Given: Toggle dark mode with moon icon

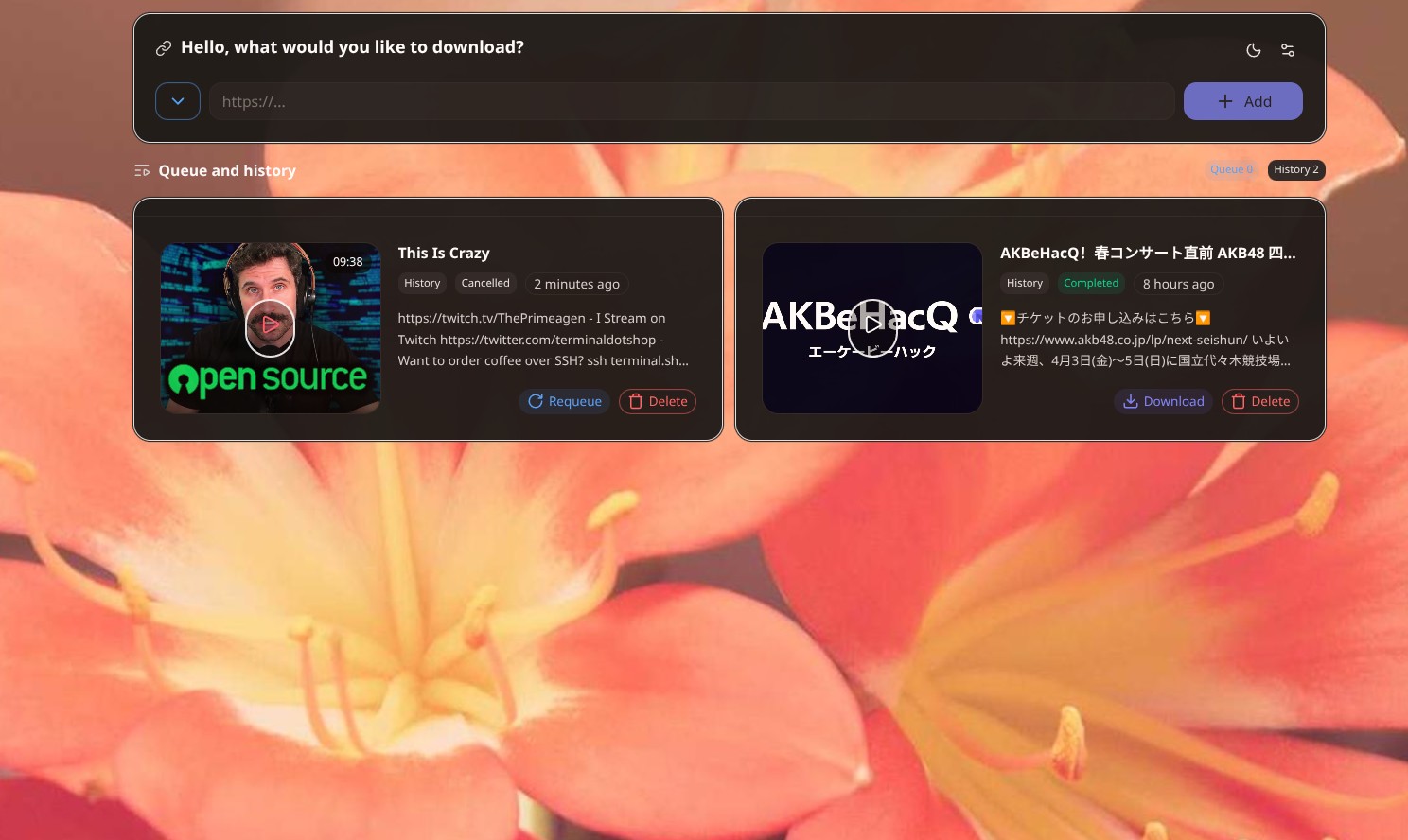Looking at the screenshot, I should [1253, 50].
